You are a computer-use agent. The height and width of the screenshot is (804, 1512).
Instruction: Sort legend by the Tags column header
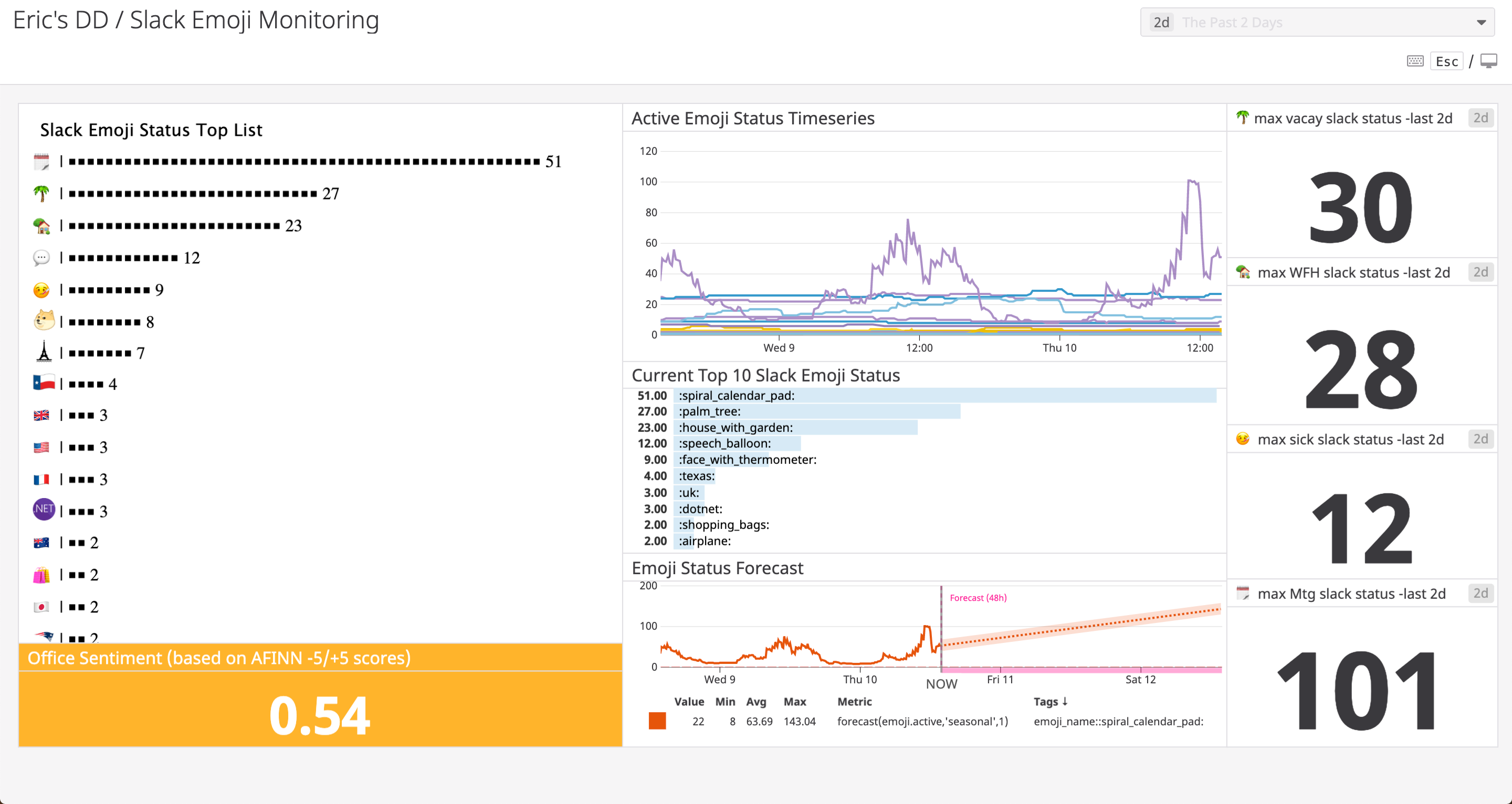coord(1051,701)
